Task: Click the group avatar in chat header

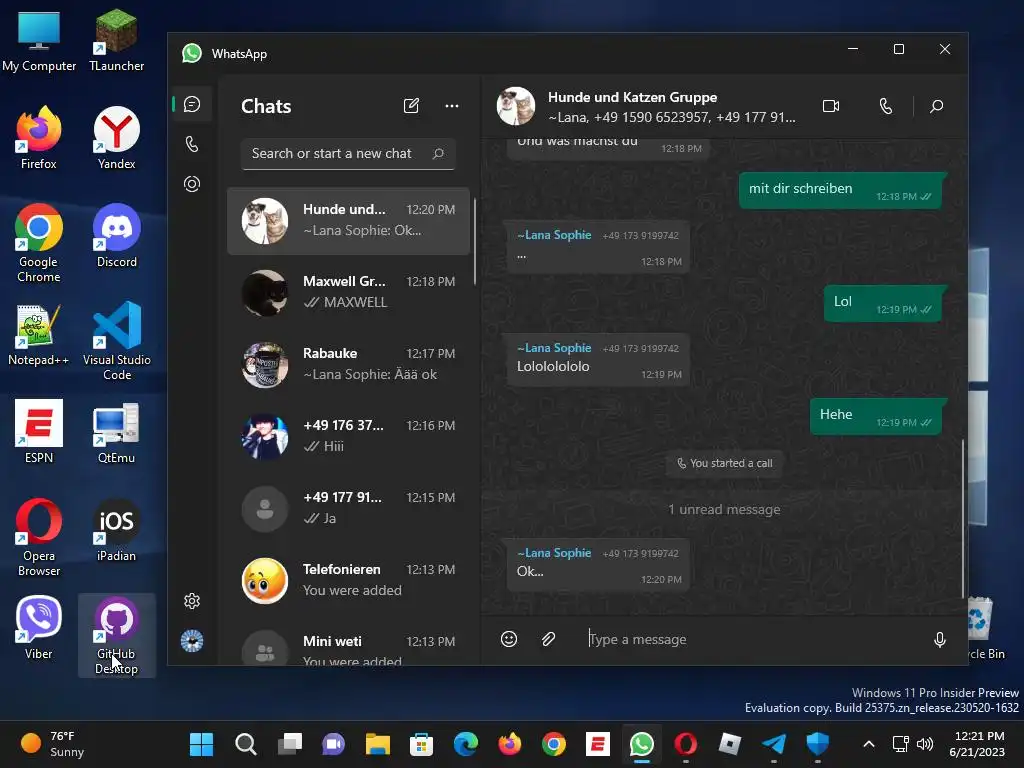Action: click(x=516, y=106)
